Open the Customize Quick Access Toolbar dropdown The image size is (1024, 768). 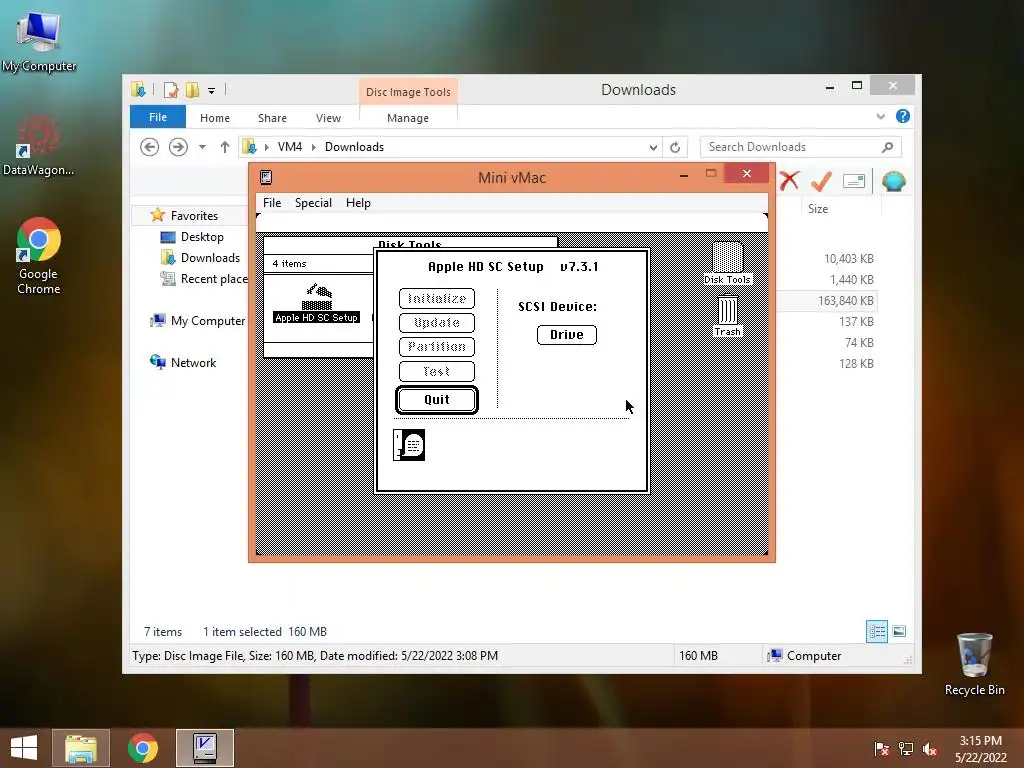click(x=212, y=91)
